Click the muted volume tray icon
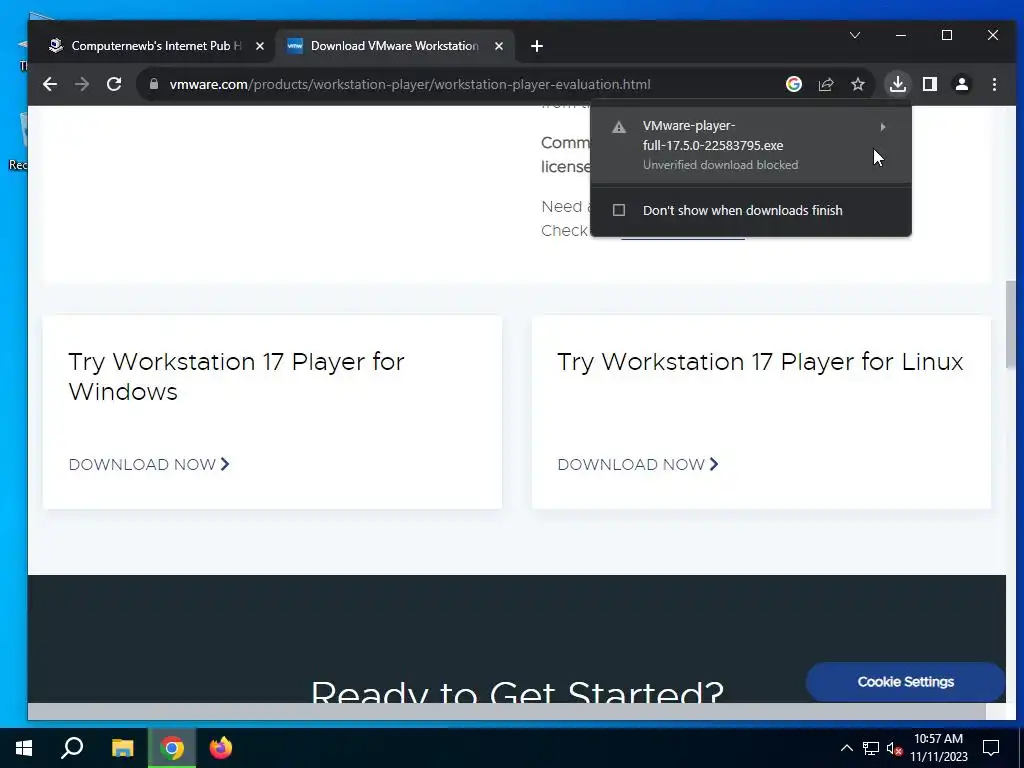 pos(894,748)
